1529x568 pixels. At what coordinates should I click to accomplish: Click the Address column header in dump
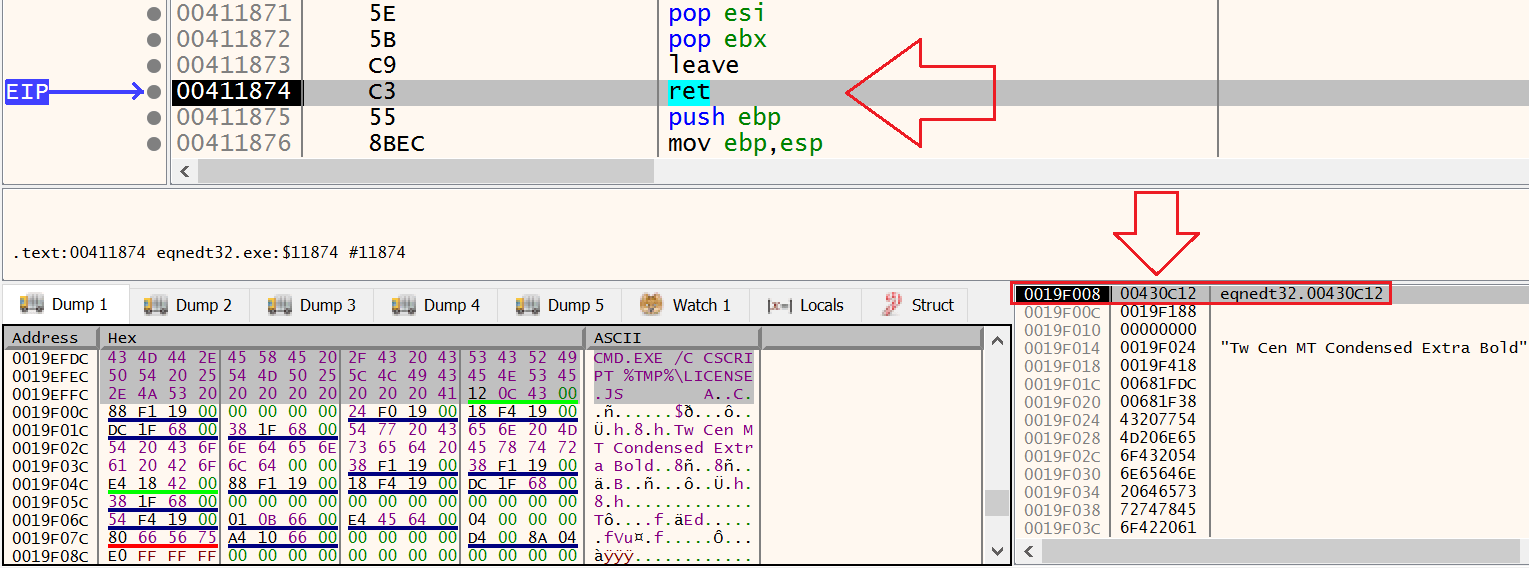point(50,338)
